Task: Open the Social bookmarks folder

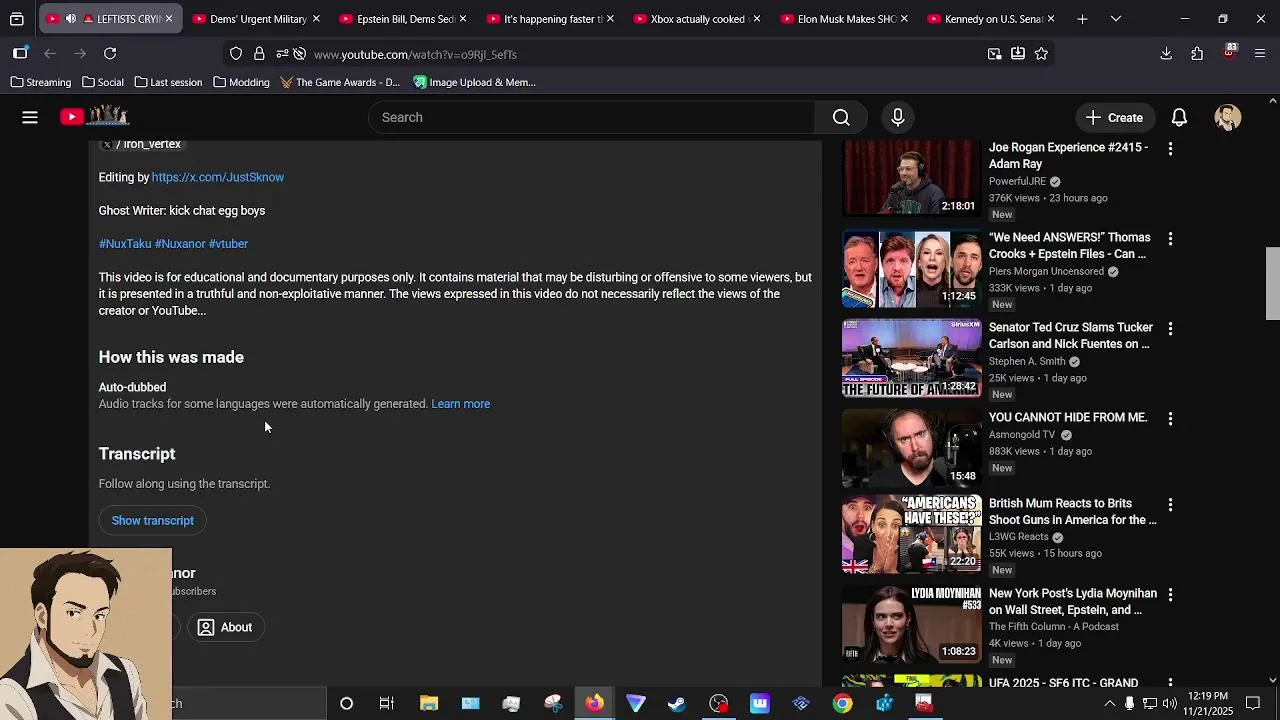Action: point(103,82)
